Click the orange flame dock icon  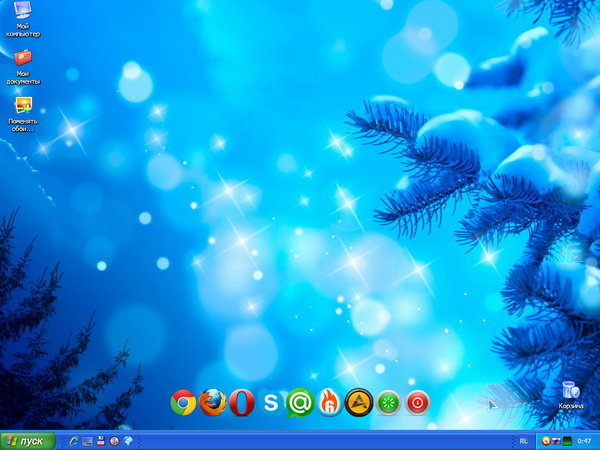pos(329,403)
